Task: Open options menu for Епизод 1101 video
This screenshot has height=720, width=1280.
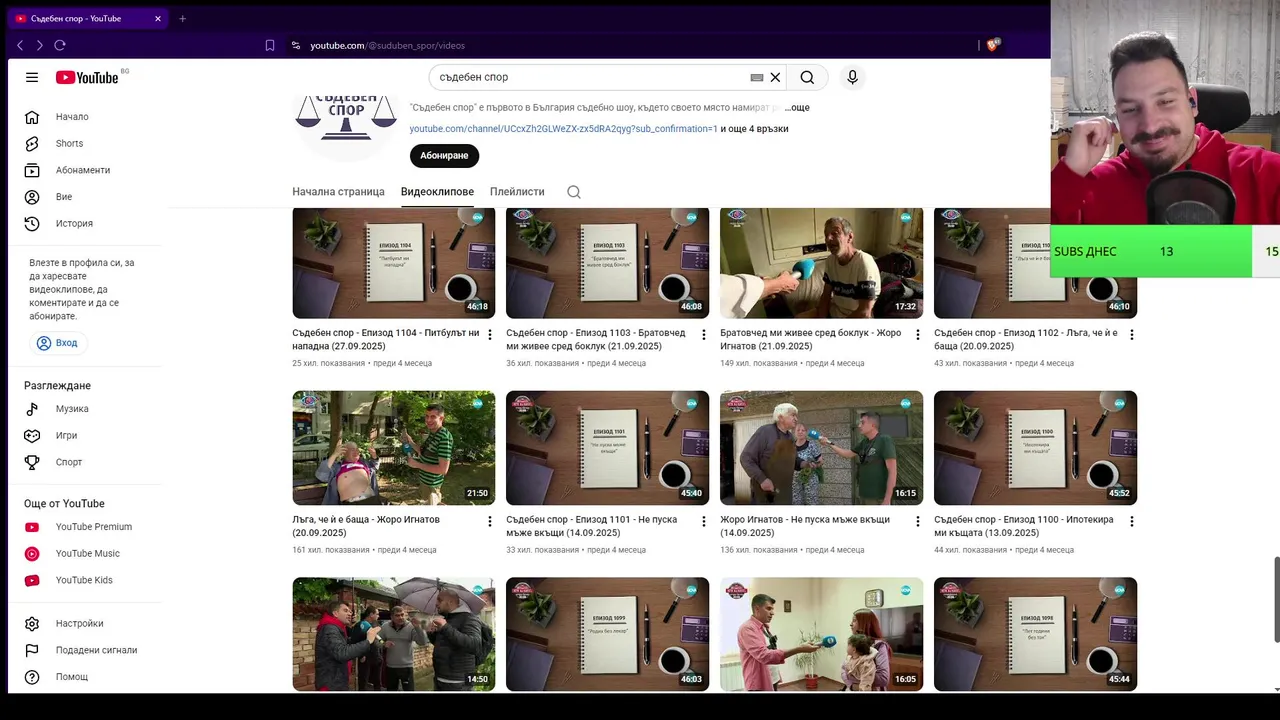Action: (x=703, y=521)
